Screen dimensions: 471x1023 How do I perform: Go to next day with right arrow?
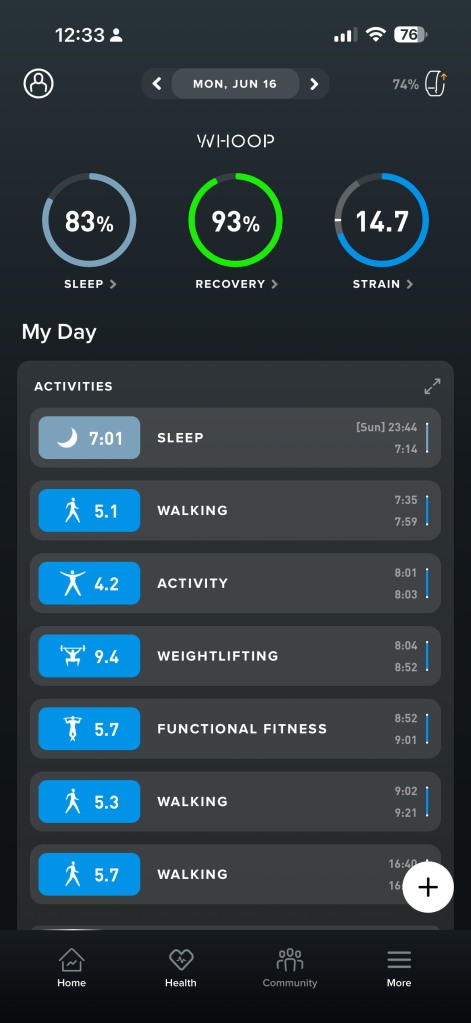coord(314,84)
